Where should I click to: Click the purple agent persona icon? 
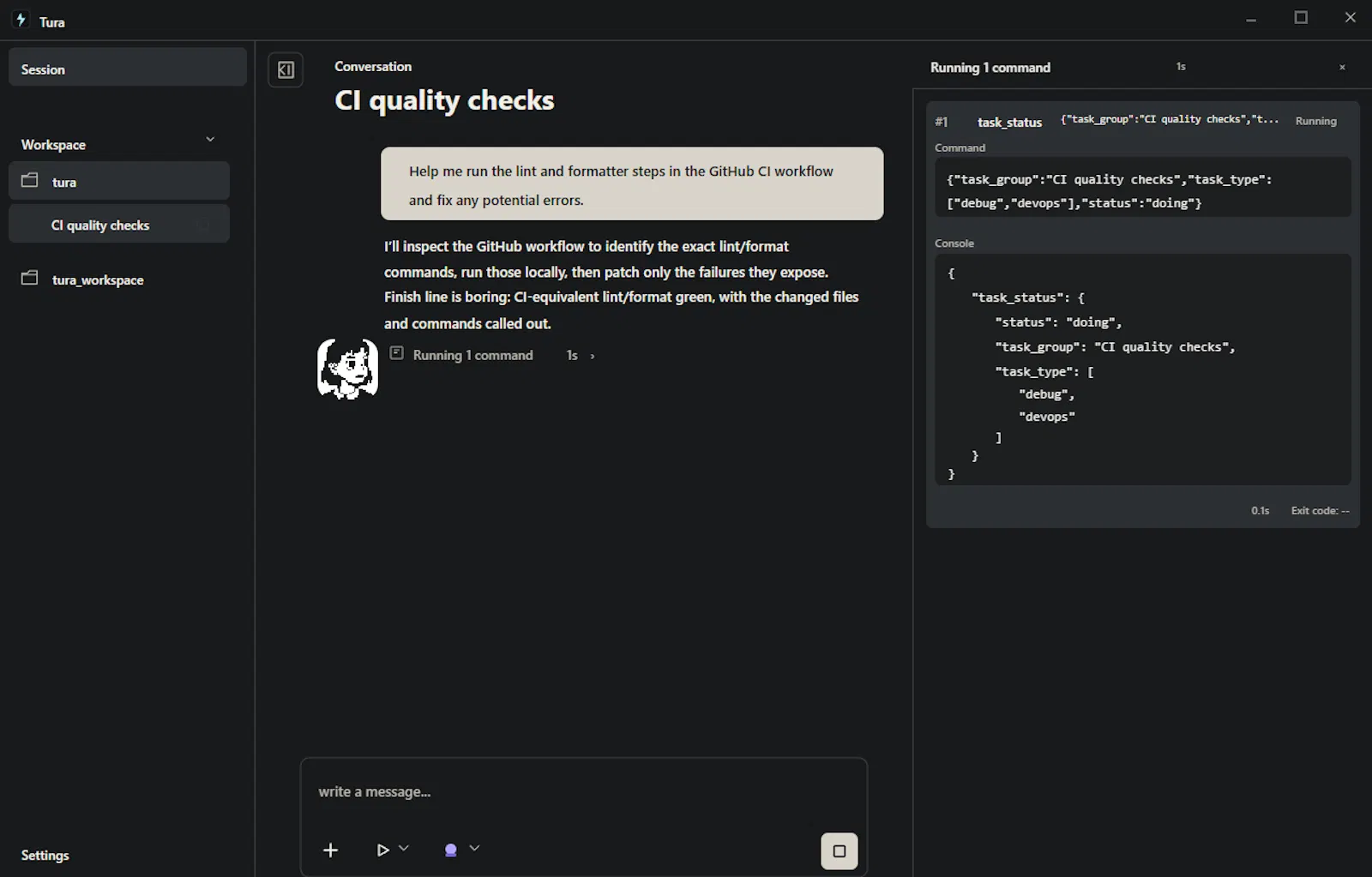click(450, 850)
